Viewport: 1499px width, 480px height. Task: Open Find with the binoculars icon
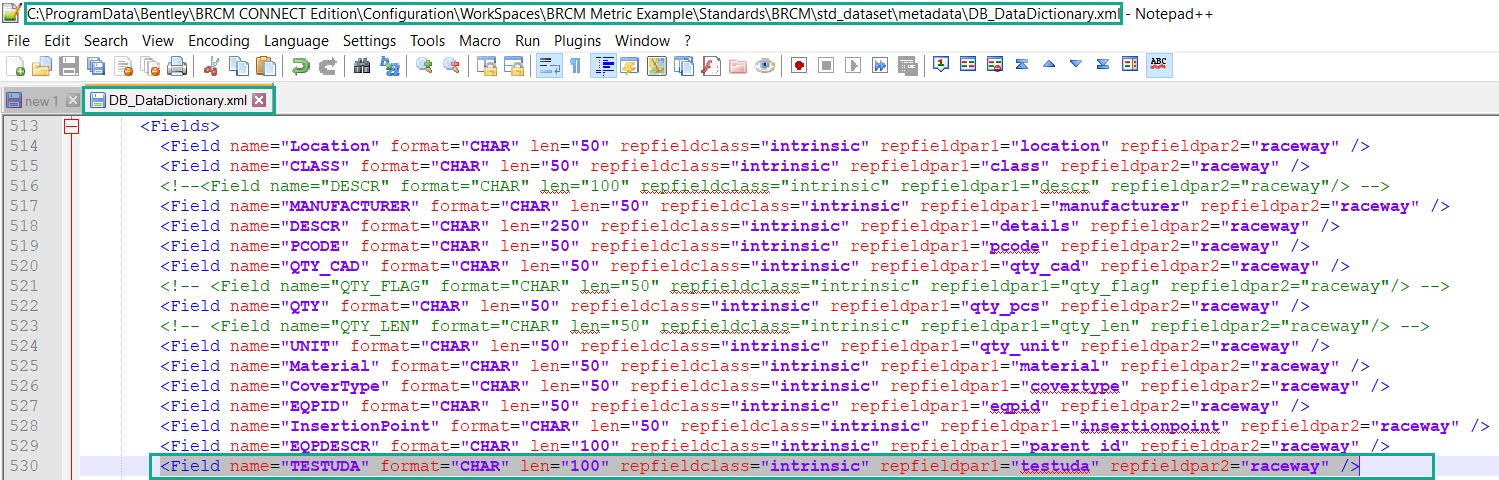[362, 66]
